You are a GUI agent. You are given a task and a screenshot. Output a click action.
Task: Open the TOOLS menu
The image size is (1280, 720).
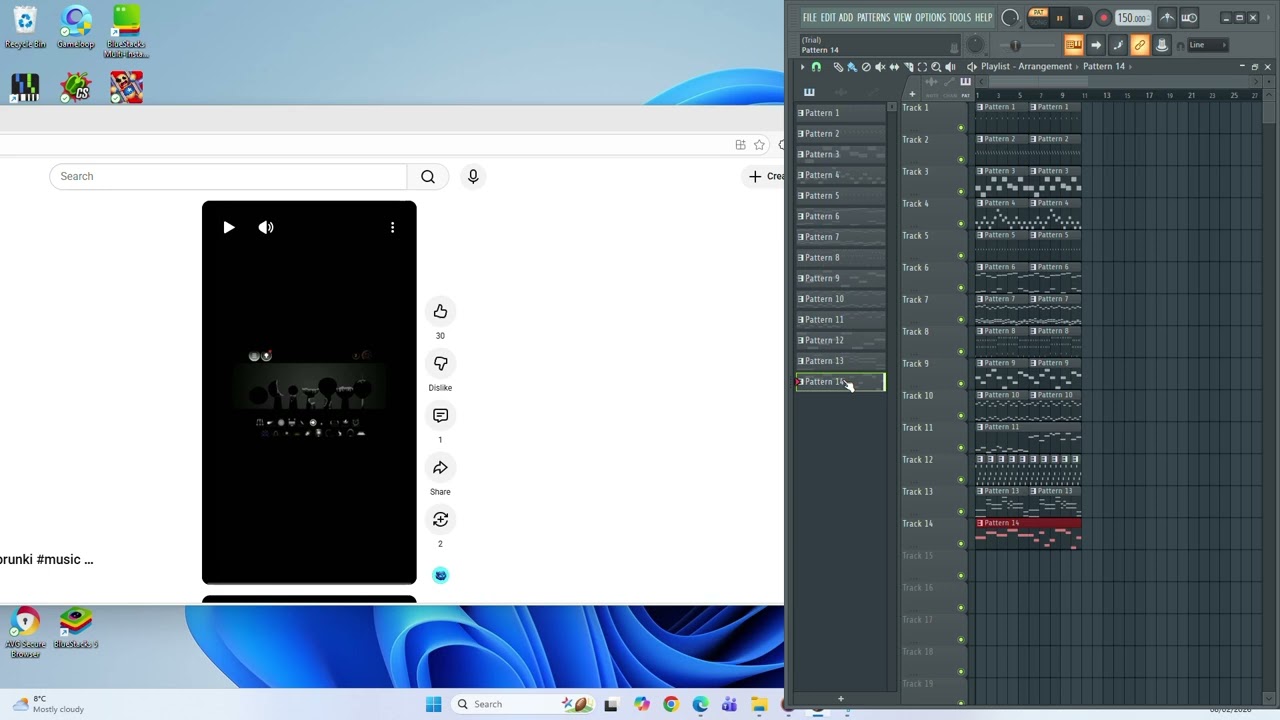[x=960, y=18]
